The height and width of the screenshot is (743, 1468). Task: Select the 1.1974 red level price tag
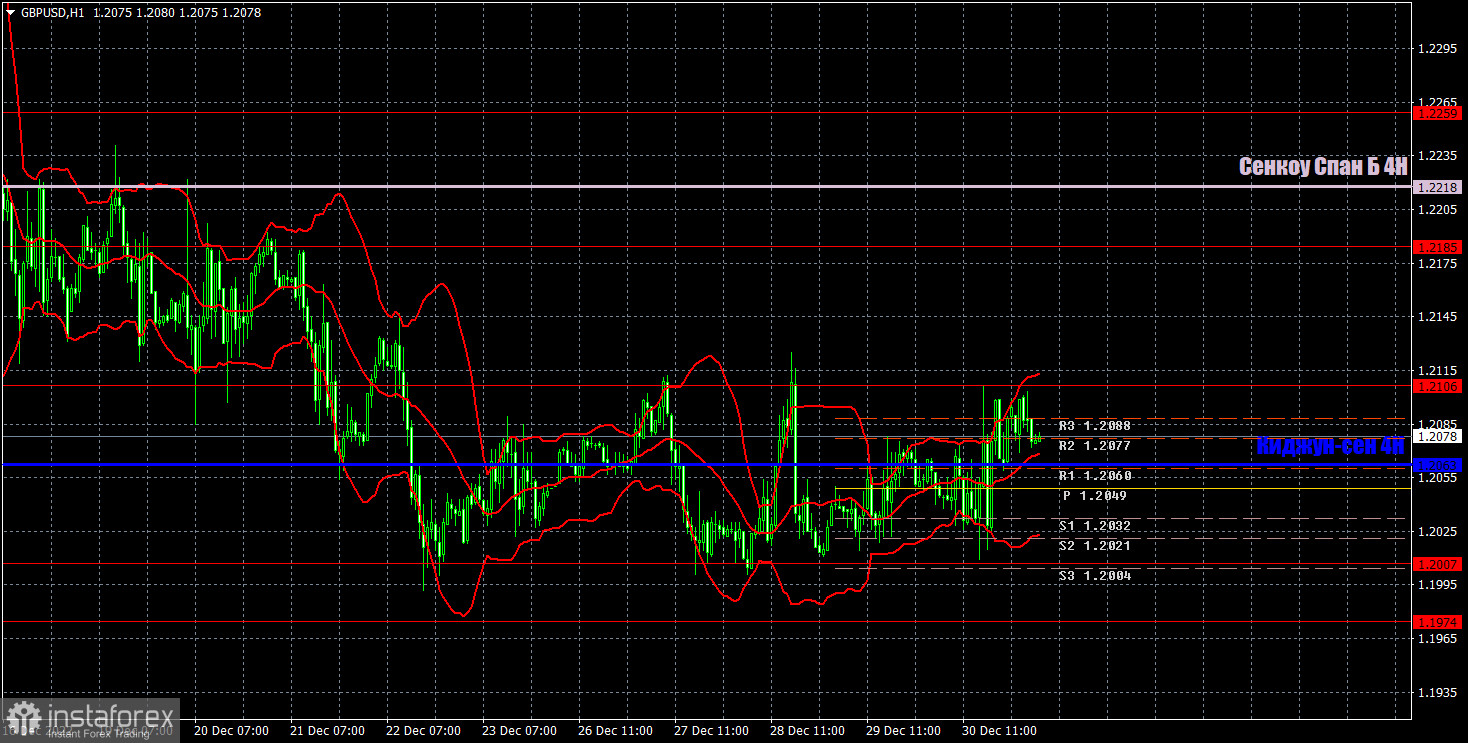pyautogui.click(x=1439, y=622)
